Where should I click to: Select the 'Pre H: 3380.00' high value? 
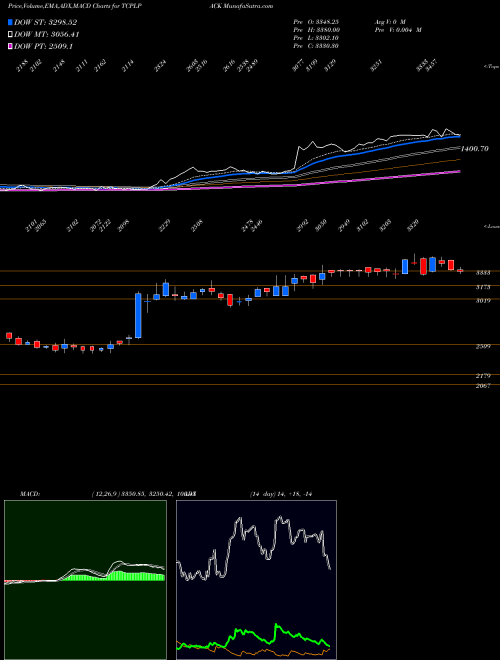316,30
